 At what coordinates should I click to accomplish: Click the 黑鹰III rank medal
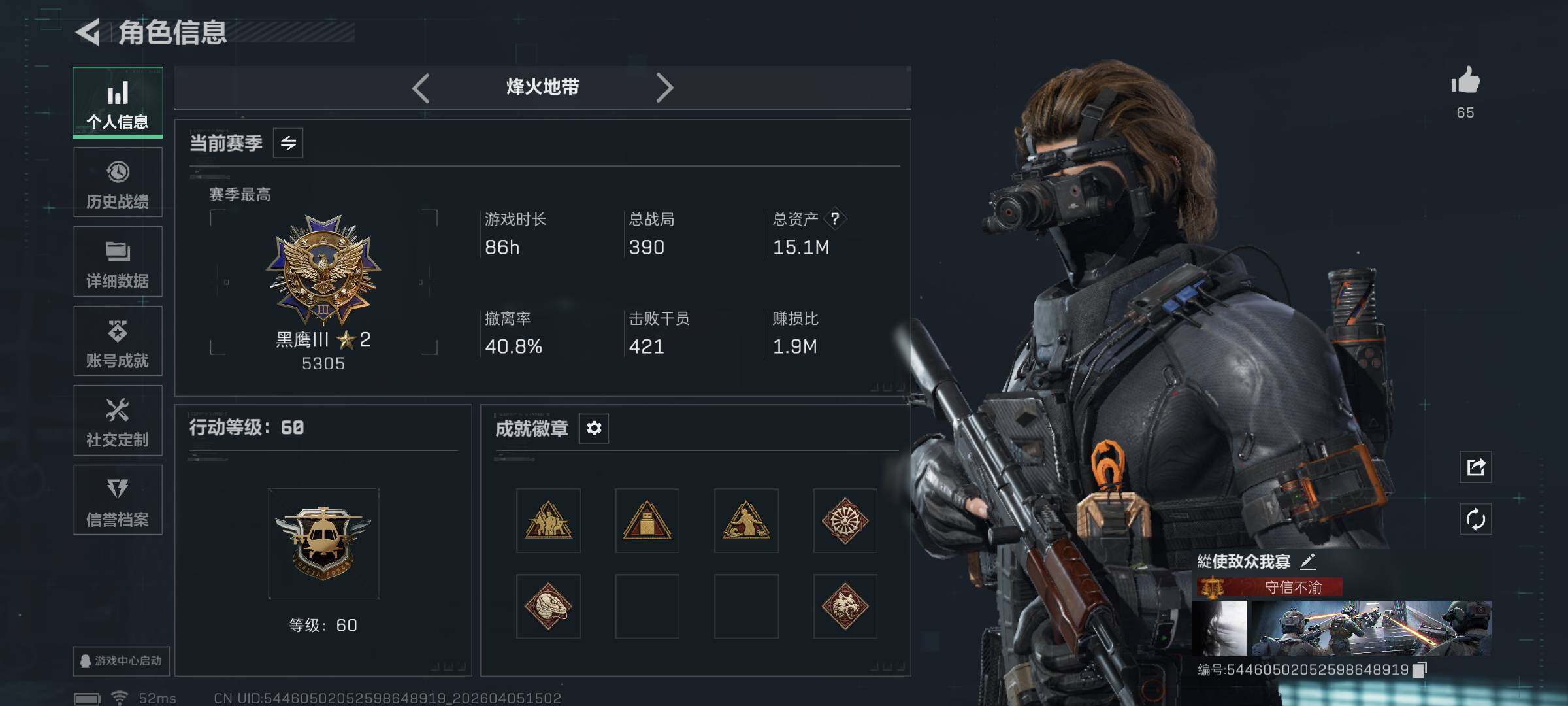[x=323, y=270]
